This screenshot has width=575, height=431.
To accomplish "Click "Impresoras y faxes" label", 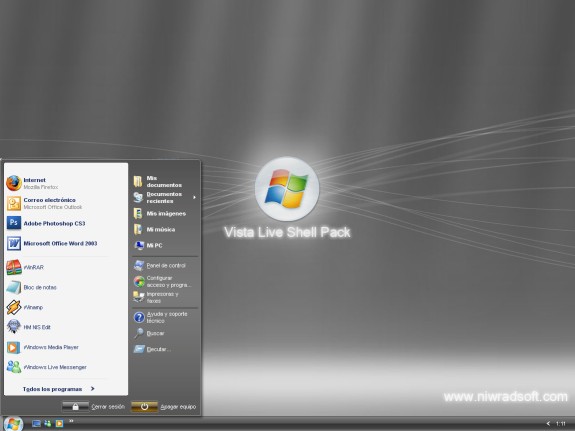I will point(162,297).
